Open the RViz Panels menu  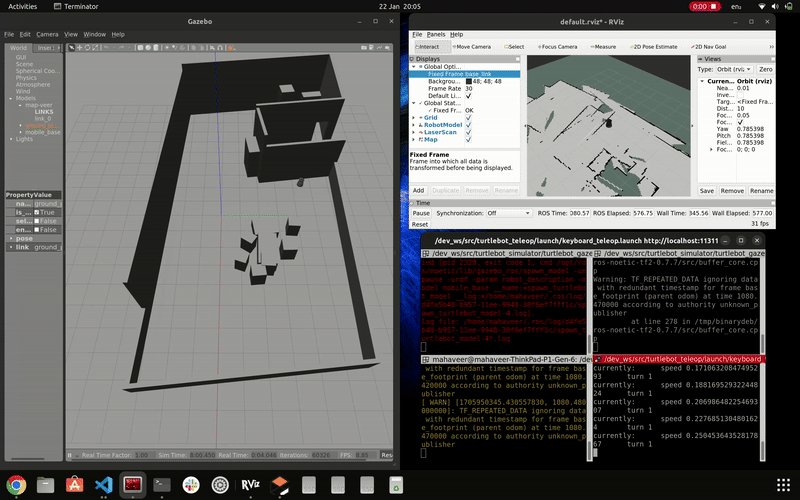[x=436, y=34]
